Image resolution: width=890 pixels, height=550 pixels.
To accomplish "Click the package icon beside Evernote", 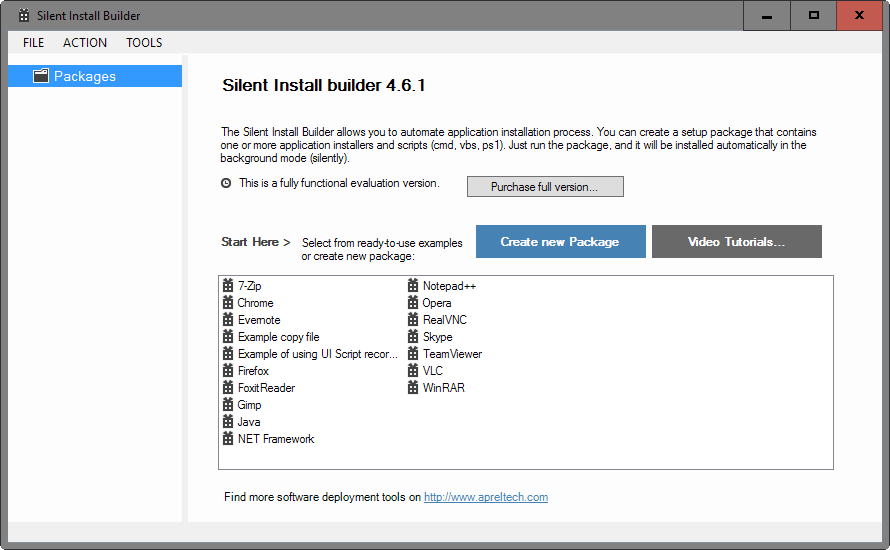I will point(228,320).
